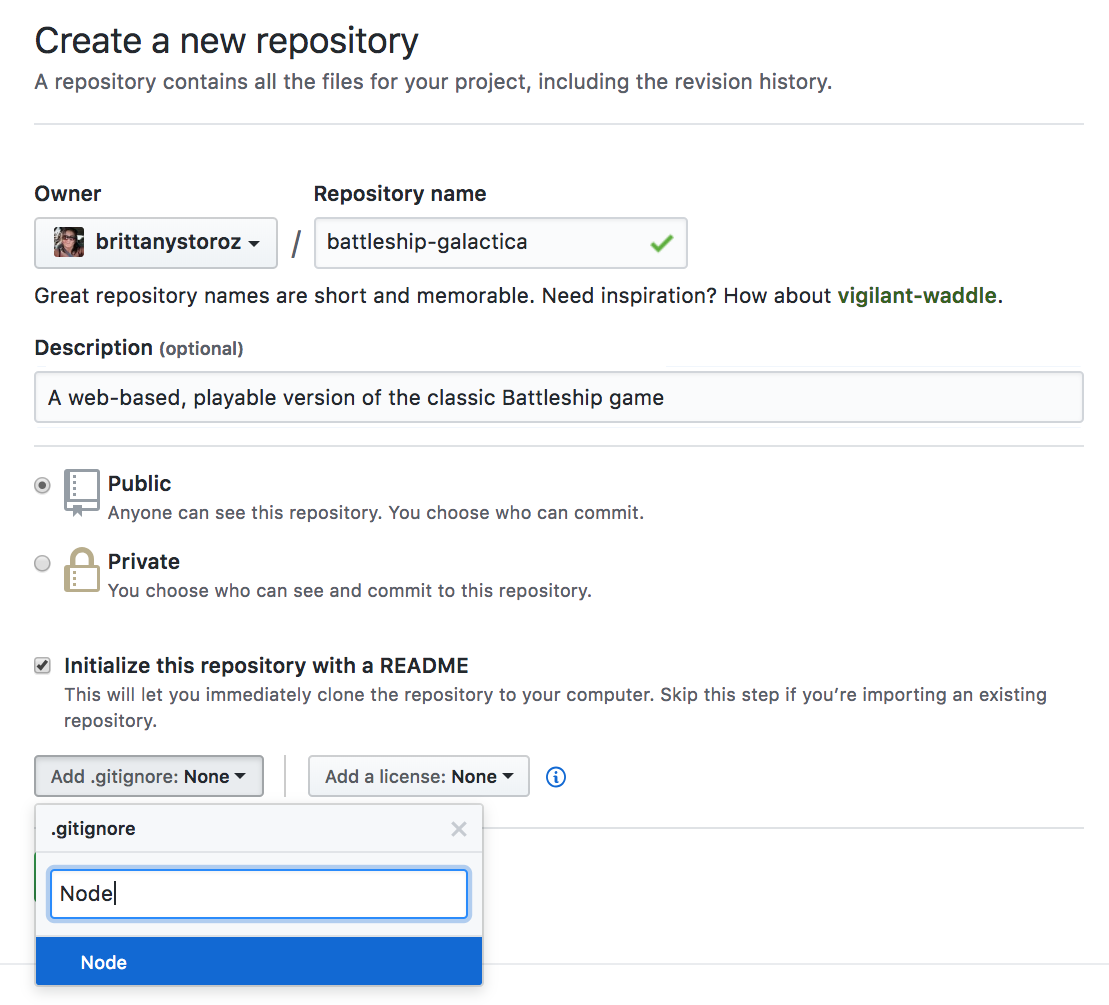The height and width of the screenshot is (1005, 1109).
Task: Click the .gitignore filter box containing Node
Action: pyautogui.click(x=258, y=894)
